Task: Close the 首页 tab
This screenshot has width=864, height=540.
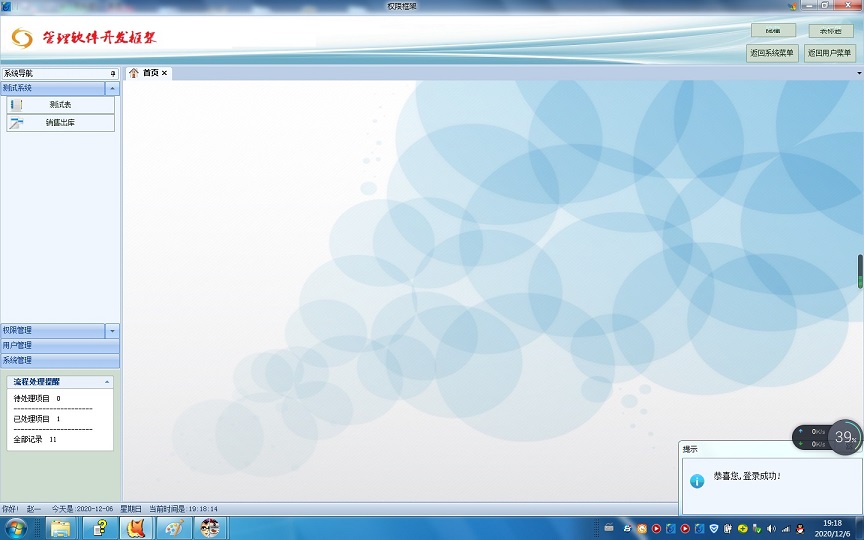Action: click(165, 73)
